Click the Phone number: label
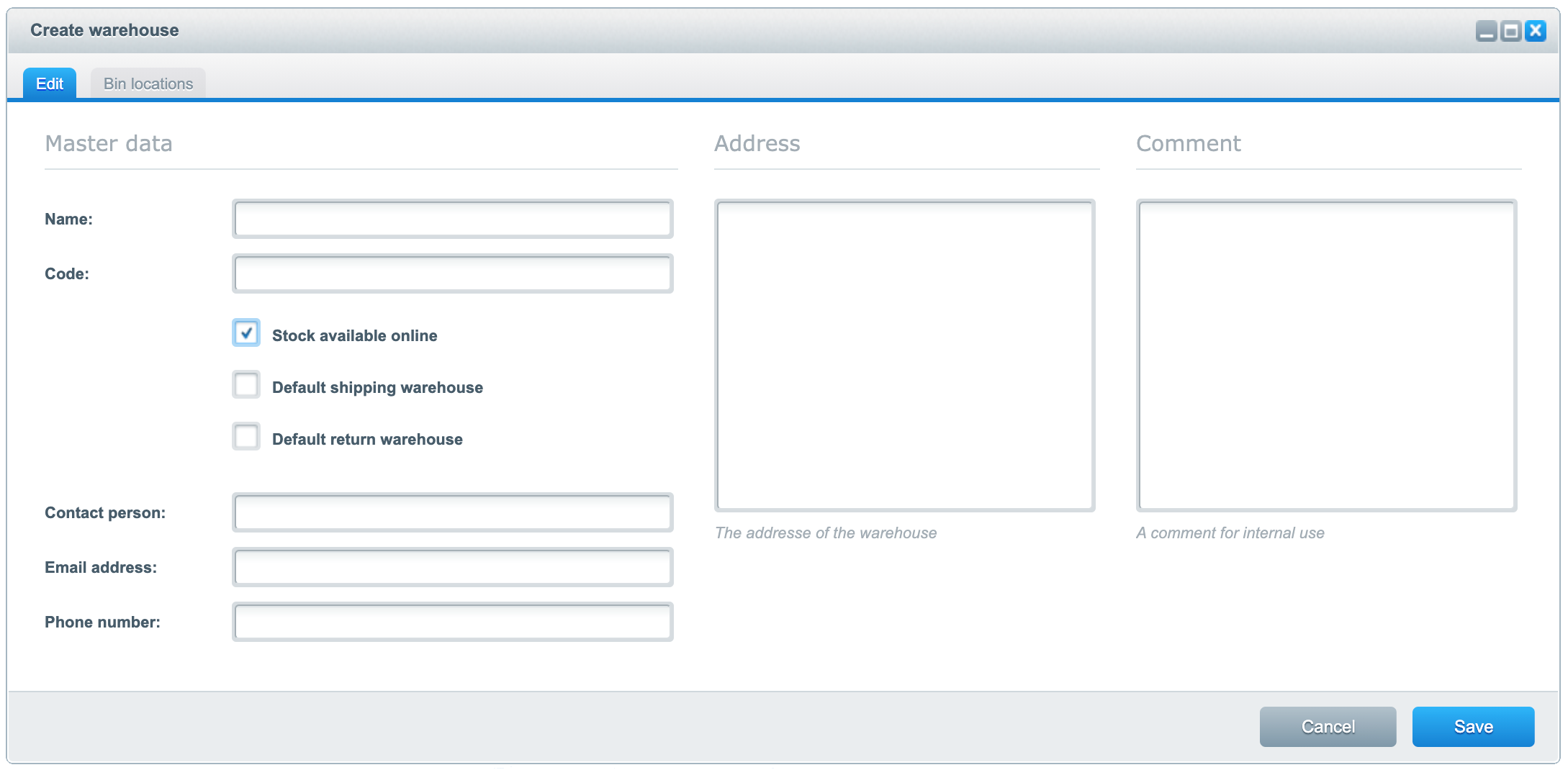The width and height of the screenshot is (1568, 770). [x=103, y=622]
